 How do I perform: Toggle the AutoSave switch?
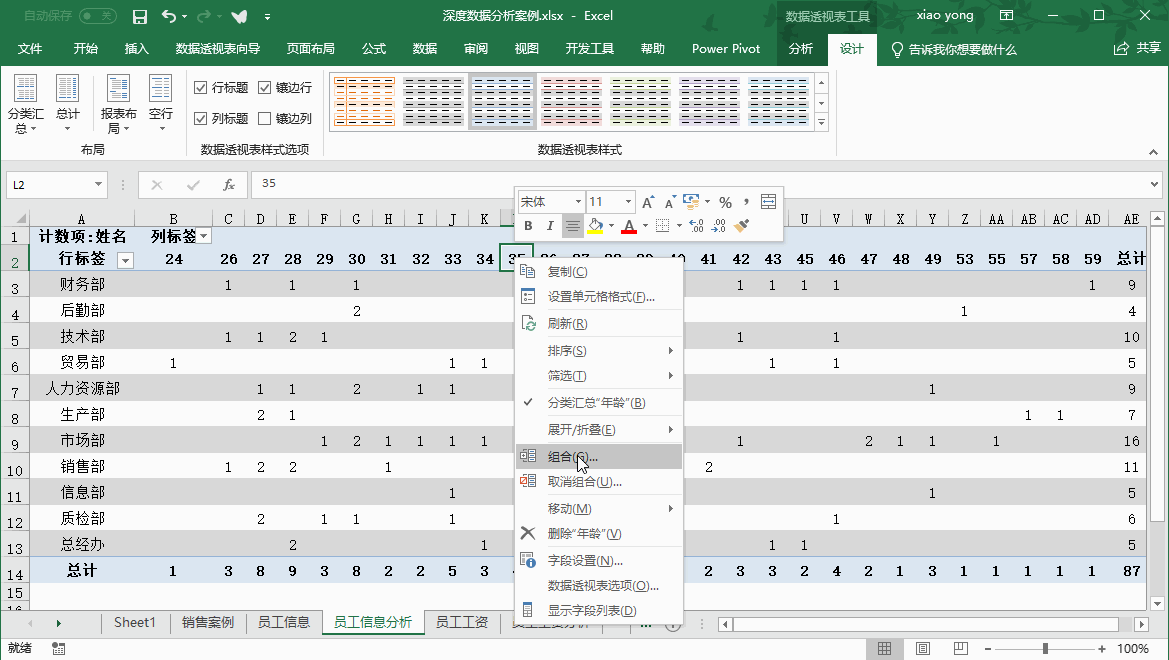coord(98,16)
